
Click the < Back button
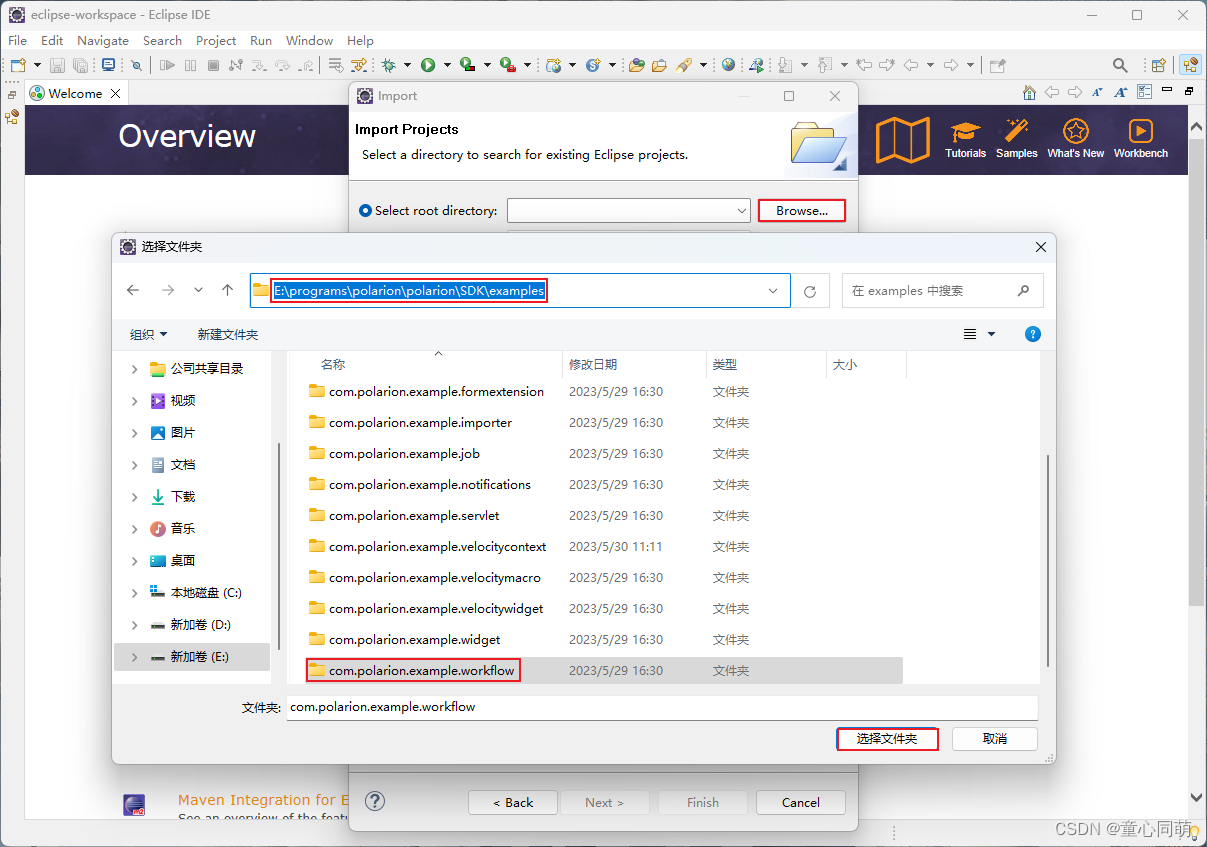513,802
